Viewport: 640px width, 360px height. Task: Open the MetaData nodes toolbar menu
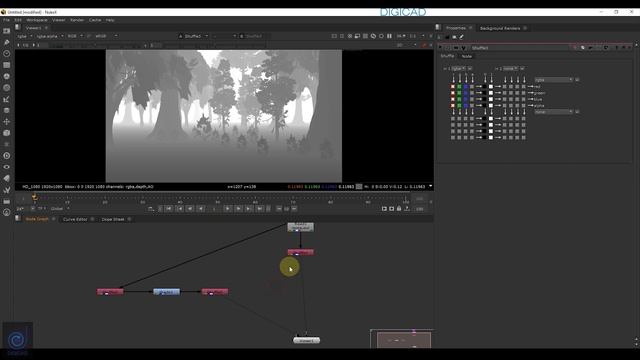7,178
